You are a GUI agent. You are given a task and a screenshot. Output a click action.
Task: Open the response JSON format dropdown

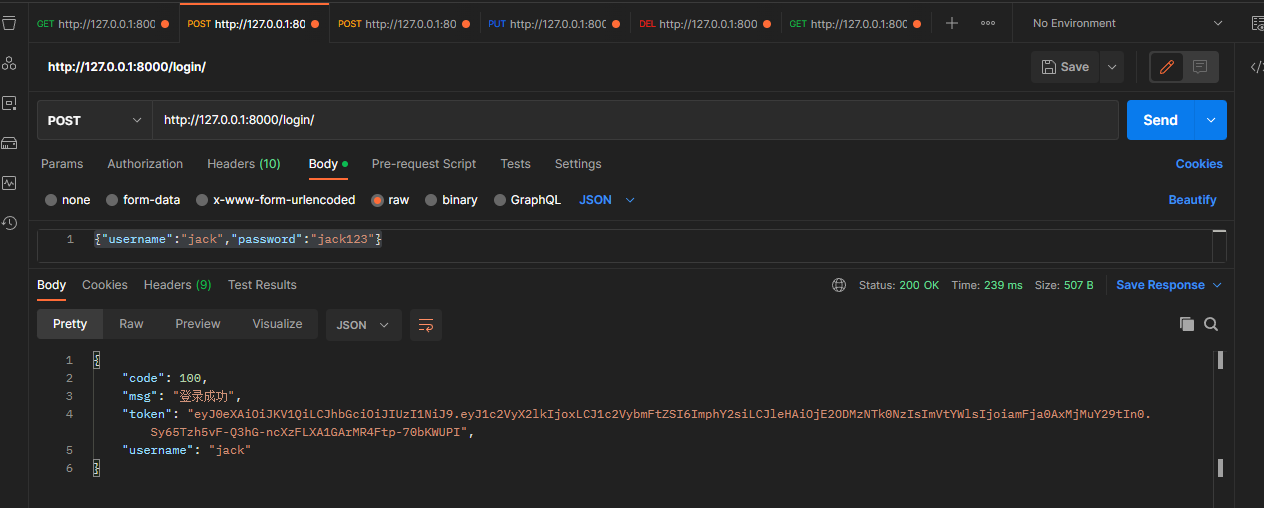click(364, 325)
